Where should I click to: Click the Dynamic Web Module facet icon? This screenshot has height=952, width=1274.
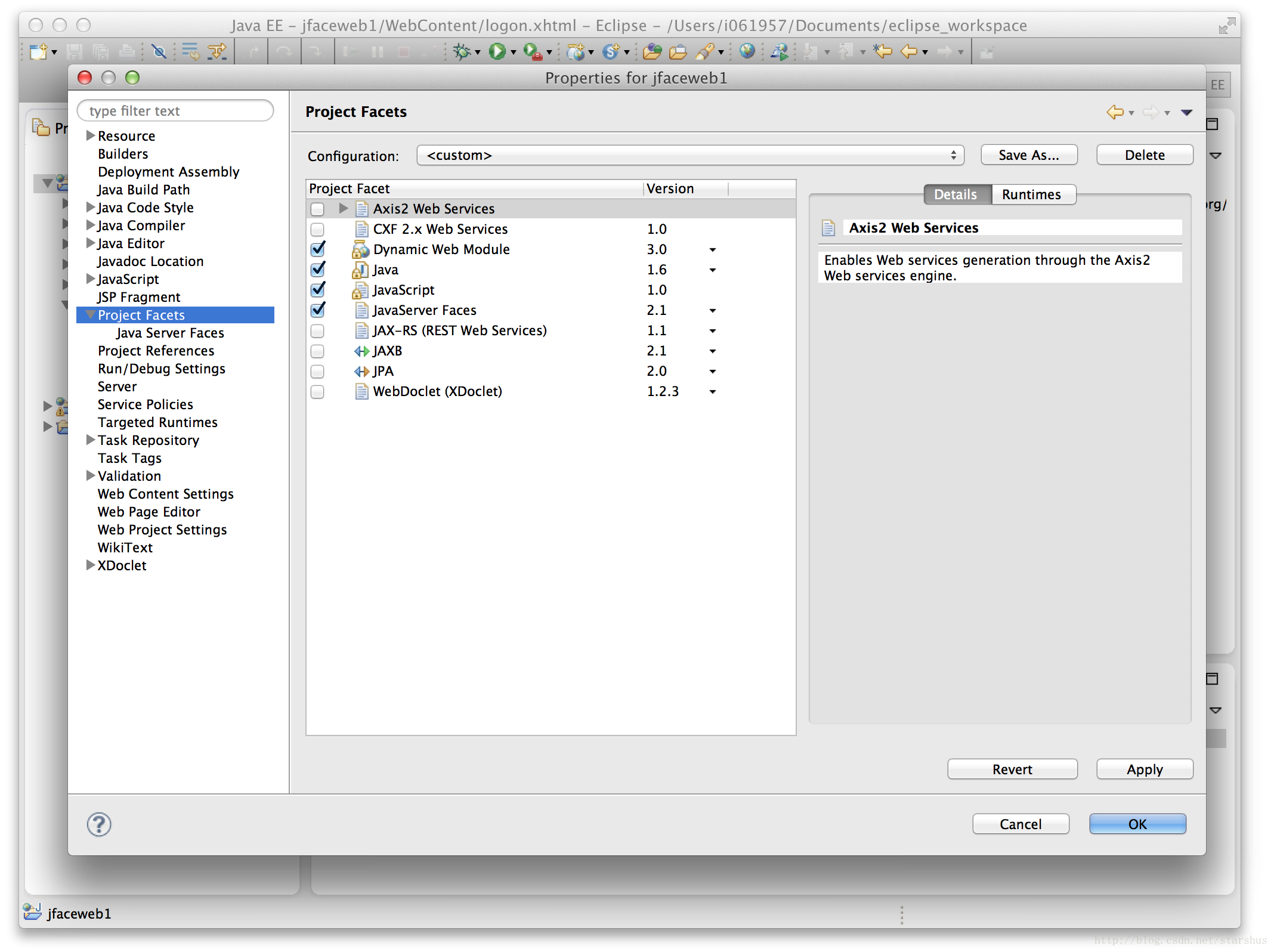click(360, 249)
